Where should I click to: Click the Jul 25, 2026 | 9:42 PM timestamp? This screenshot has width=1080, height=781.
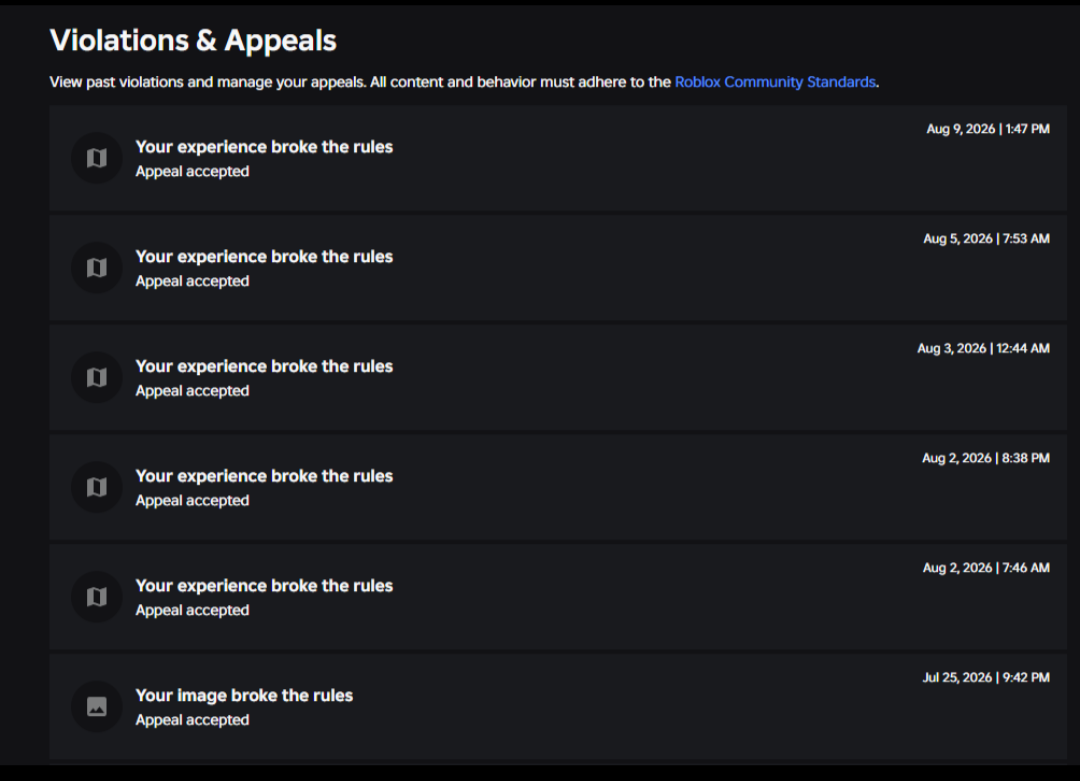click(x=986, y=677)
